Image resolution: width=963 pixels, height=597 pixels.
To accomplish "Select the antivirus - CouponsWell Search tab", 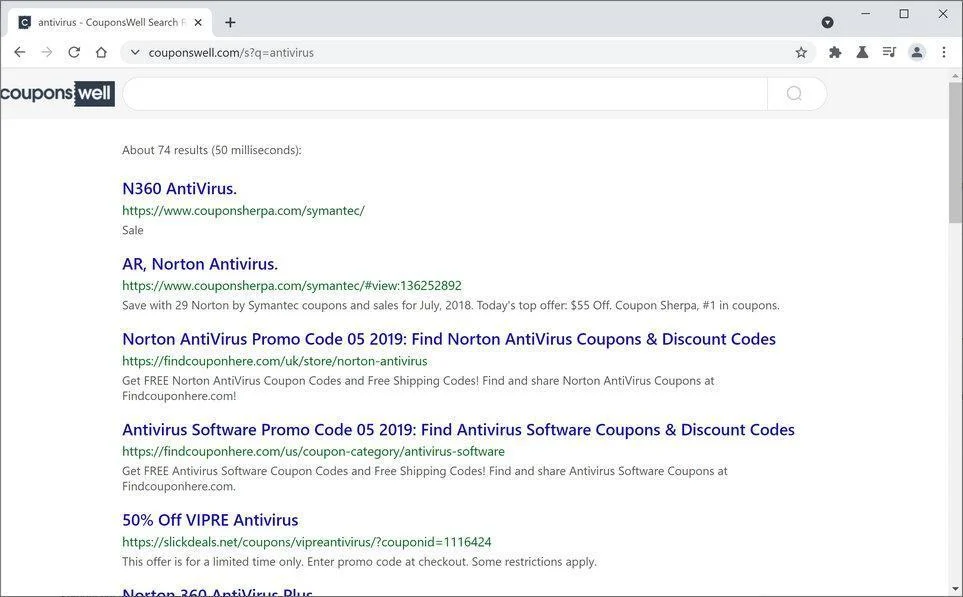I will (111, 22).
